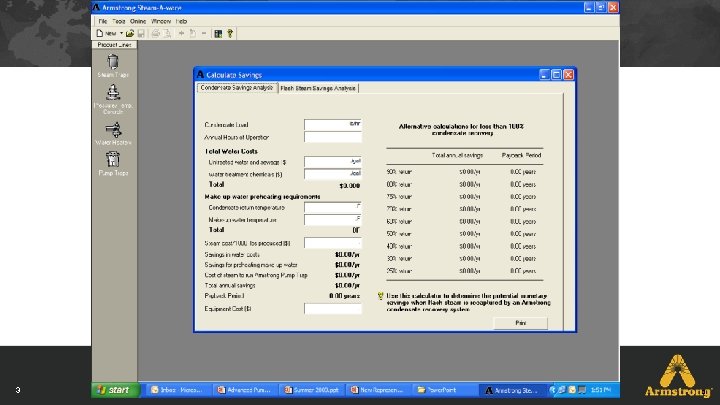The width and height of the screenshot is (720, 405).
Task: Click the Open folder toolbar icon
Action: pos(130,34)
